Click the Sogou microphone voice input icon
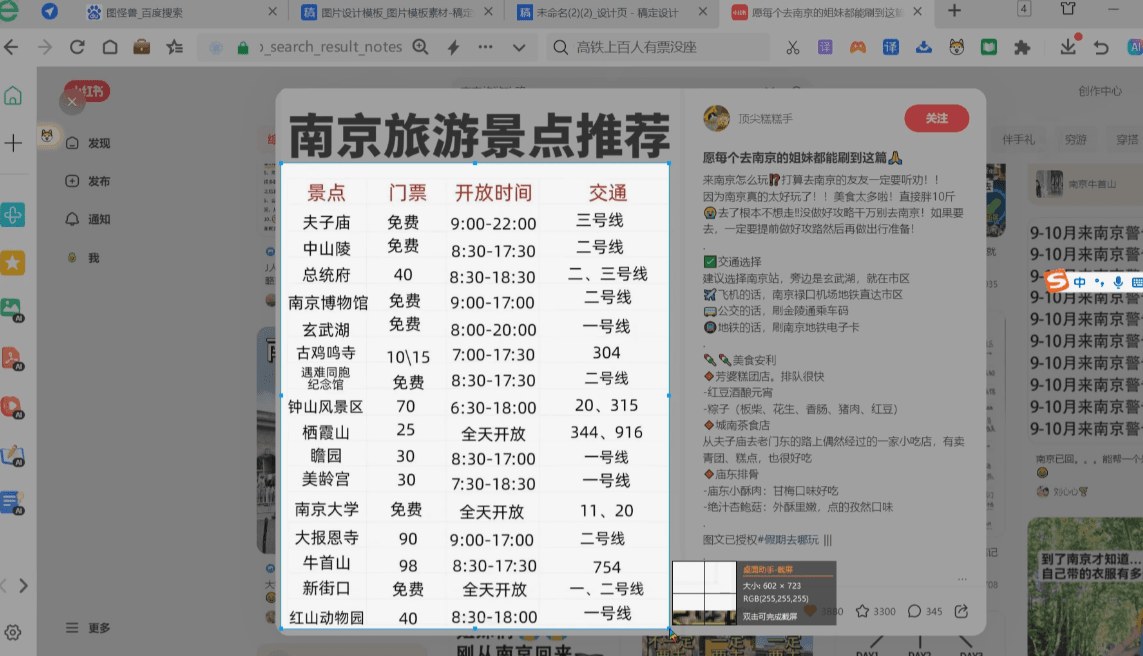This screenshot has width=1143, height=656. pyautogui.click(x=1118, y=282)
